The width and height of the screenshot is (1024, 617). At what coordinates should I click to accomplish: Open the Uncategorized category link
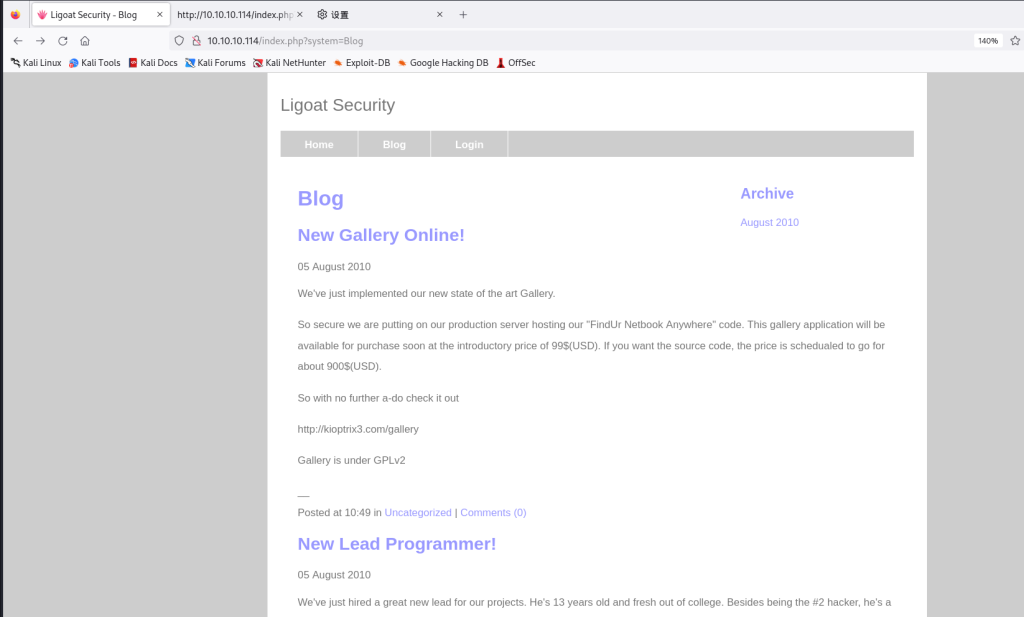tap(418, 513)
